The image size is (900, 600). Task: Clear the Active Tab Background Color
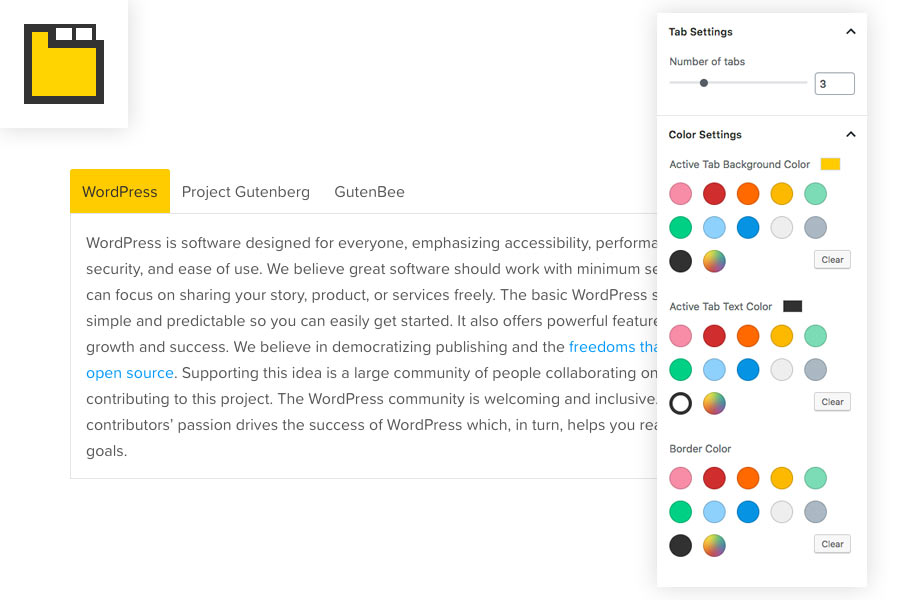[x=831, y=259]
